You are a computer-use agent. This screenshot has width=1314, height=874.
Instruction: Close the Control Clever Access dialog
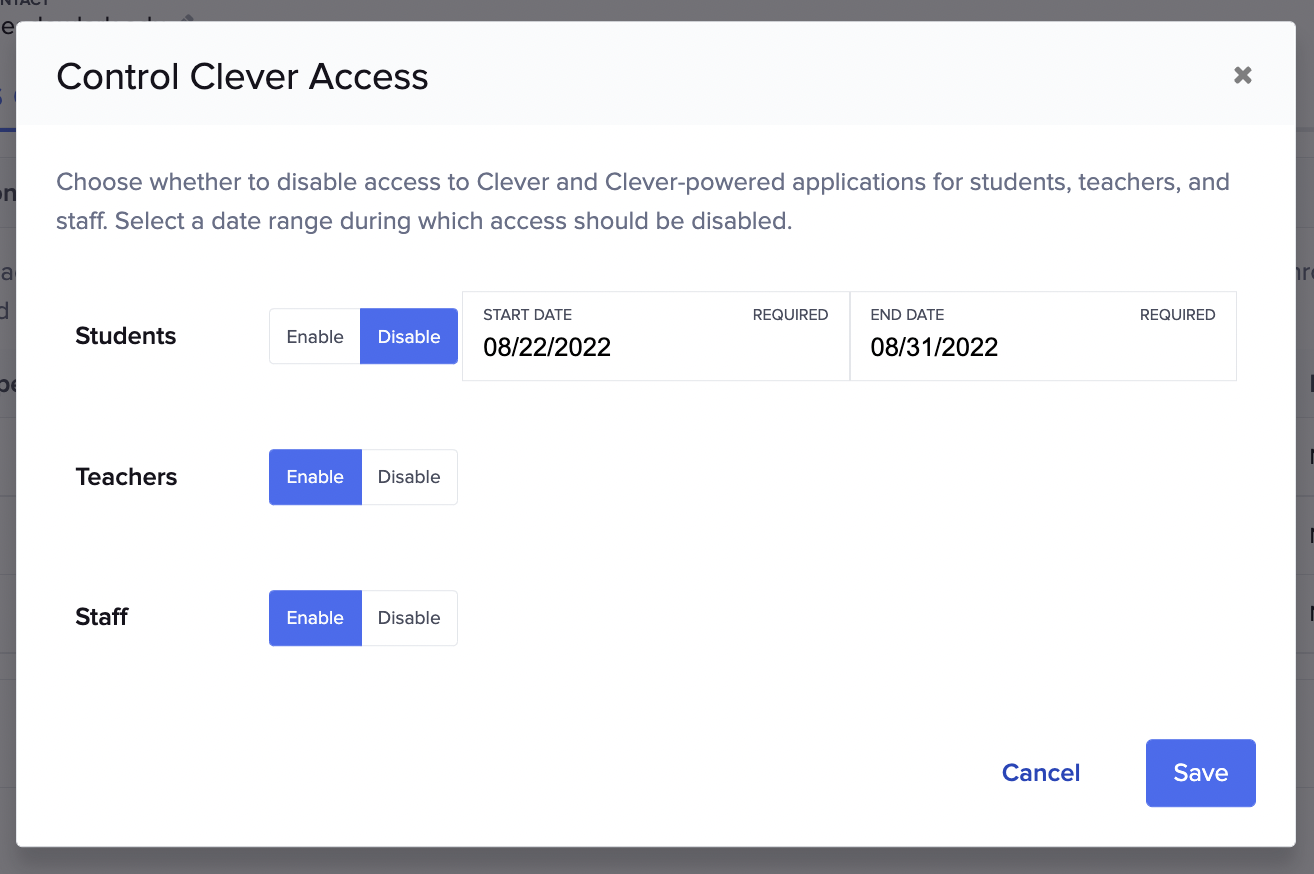pyautogui.click(x=1242, y=75)
